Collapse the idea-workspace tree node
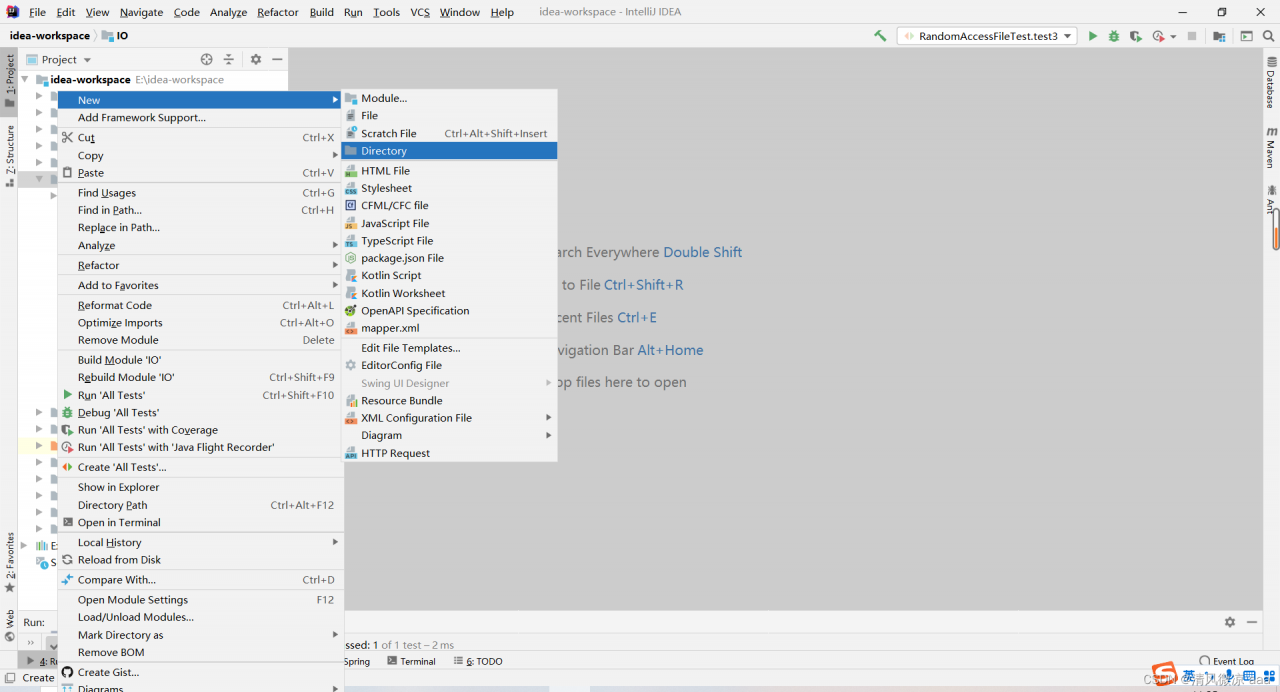This screenshot has width=1280, height=692. pyautogui.click(x=25, y=80)
